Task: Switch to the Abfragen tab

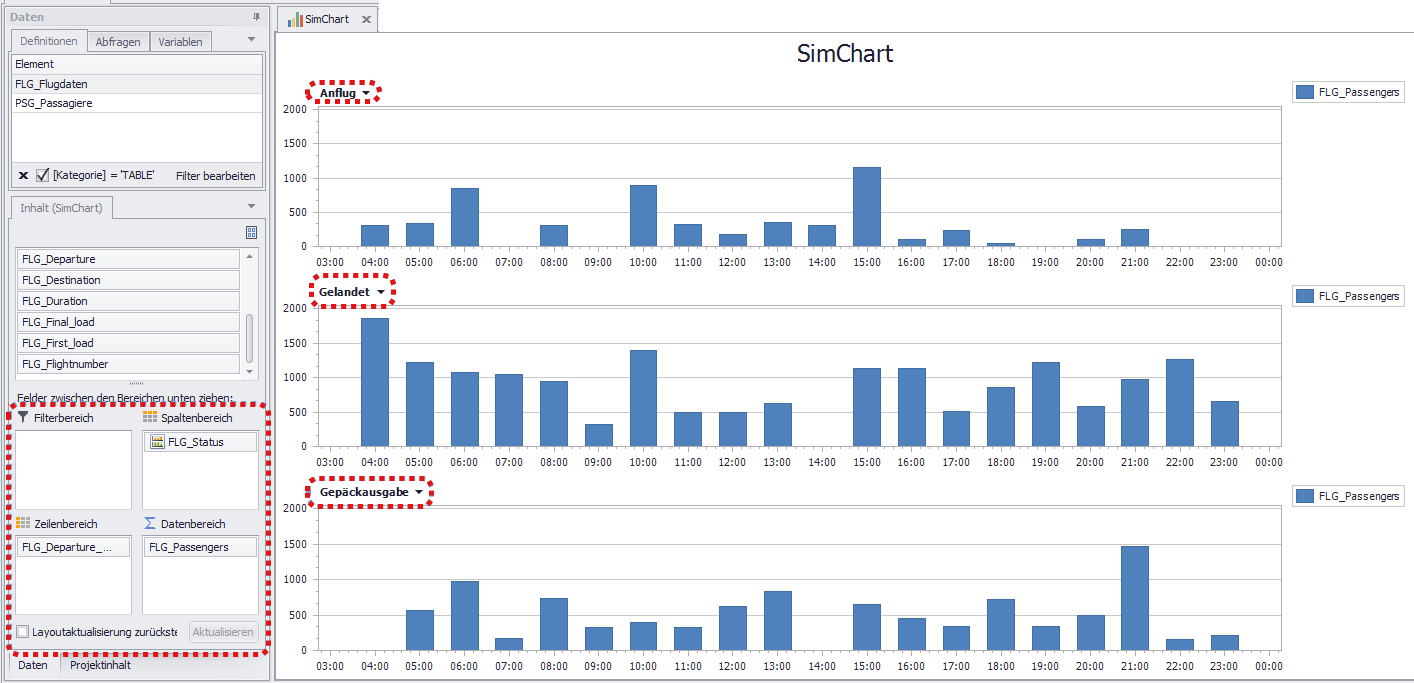Action: click(118, 42)
